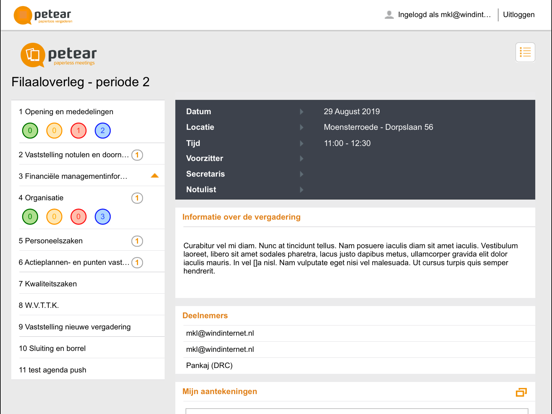Open the expand window icon in Mijn aantekeningen
Viewport: 552px width, 414px height.
click(521, 392)
